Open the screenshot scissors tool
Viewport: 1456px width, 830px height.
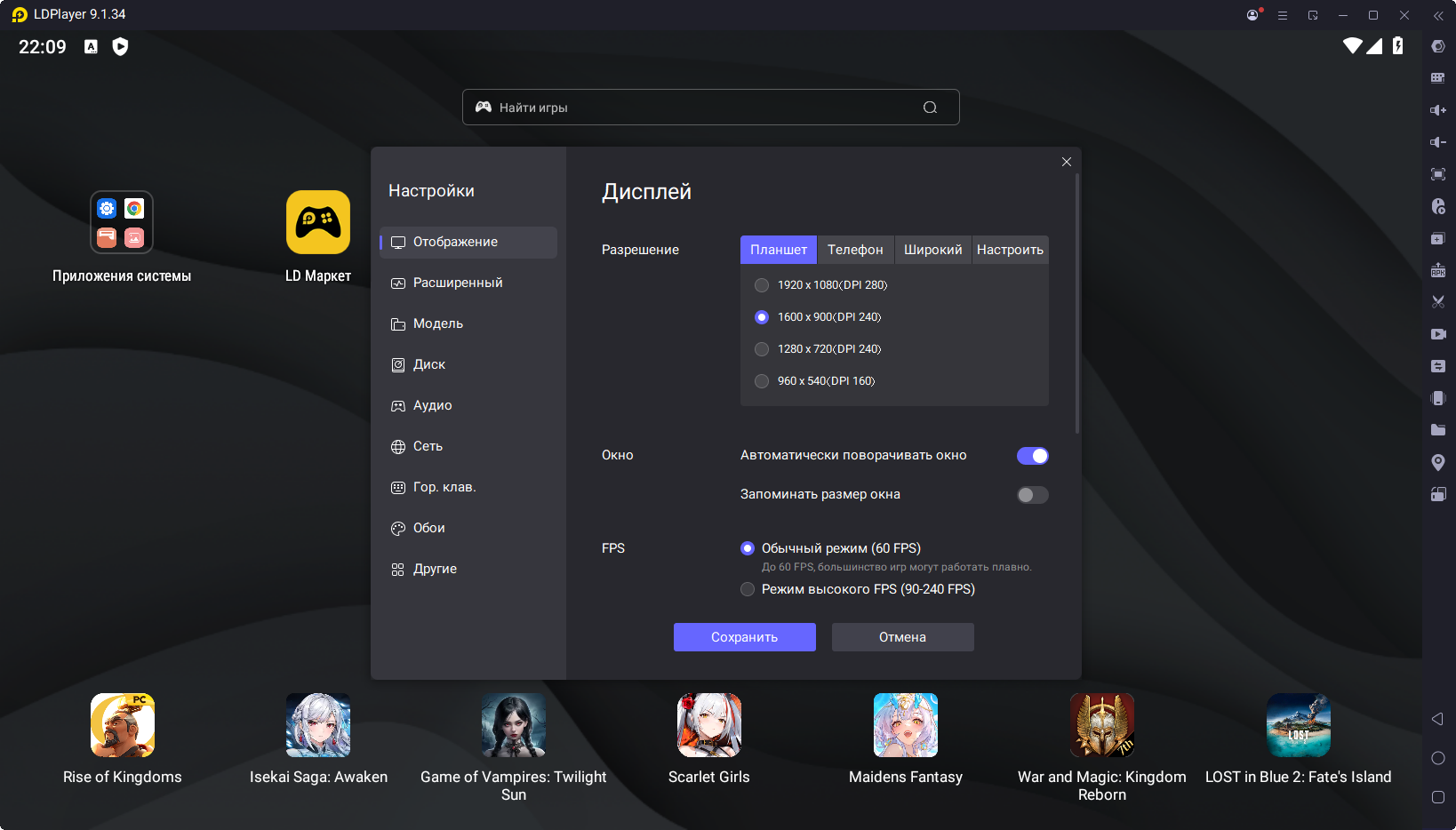1437,302
